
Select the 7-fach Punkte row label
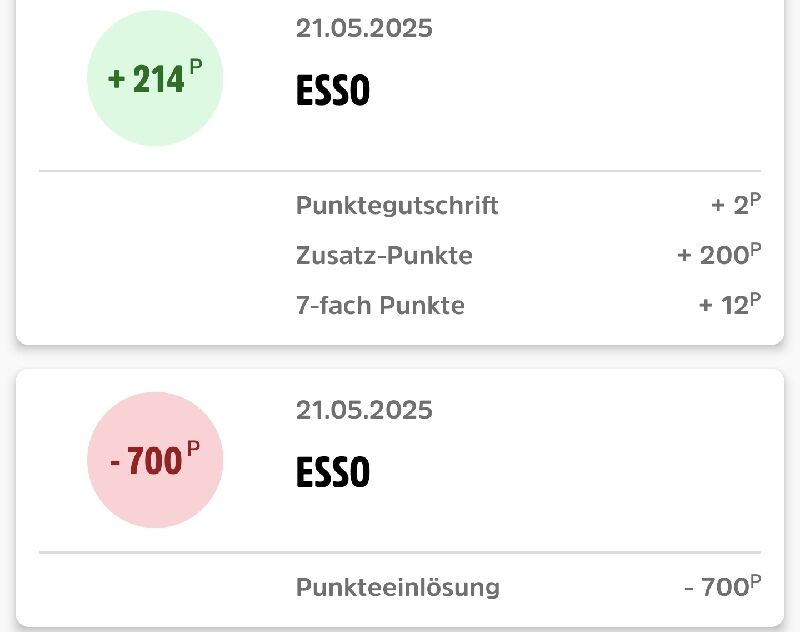[380, 305]
